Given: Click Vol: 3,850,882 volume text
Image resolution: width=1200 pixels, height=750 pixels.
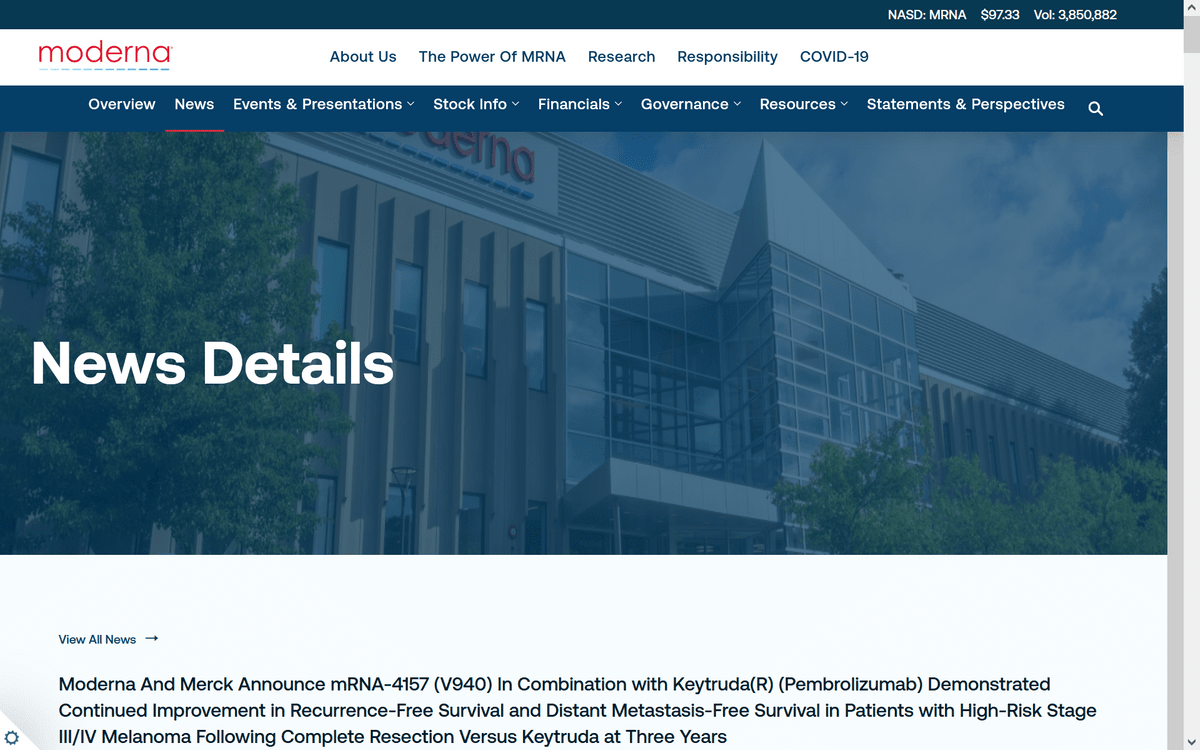Looking at the screenshot, I should click(1075, 15).
